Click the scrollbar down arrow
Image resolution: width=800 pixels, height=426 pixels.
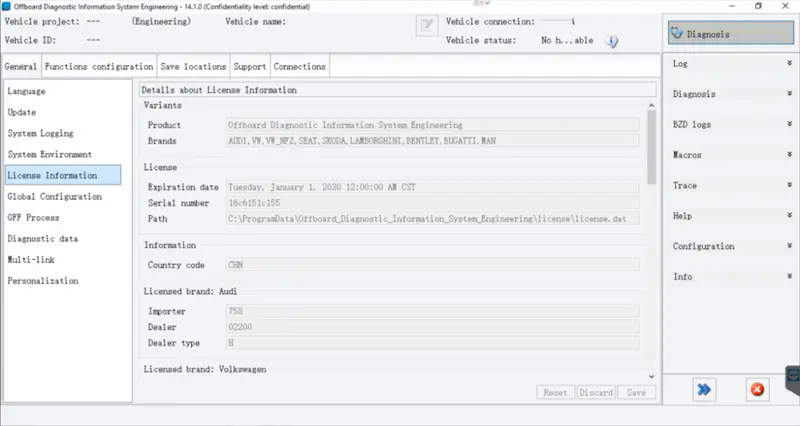click(652, 377)
